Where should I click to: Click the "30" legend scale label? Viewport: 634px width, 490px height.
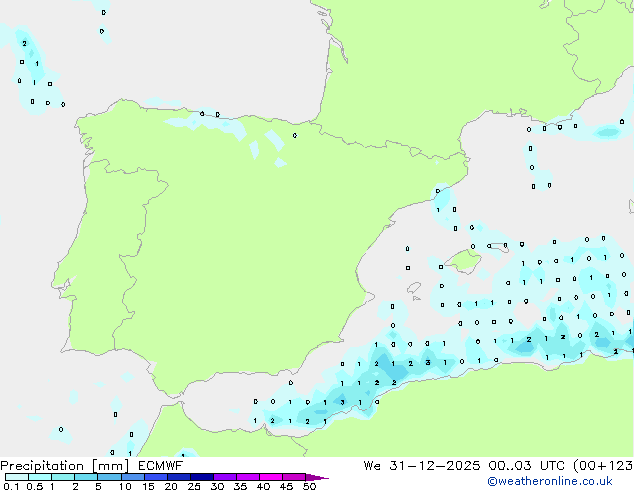coord(217,486)
